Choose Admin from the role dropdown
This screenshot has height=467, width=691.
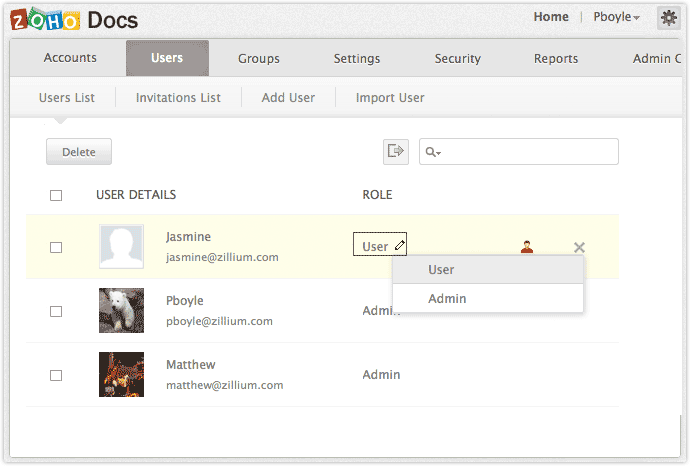tap(447, 298)
